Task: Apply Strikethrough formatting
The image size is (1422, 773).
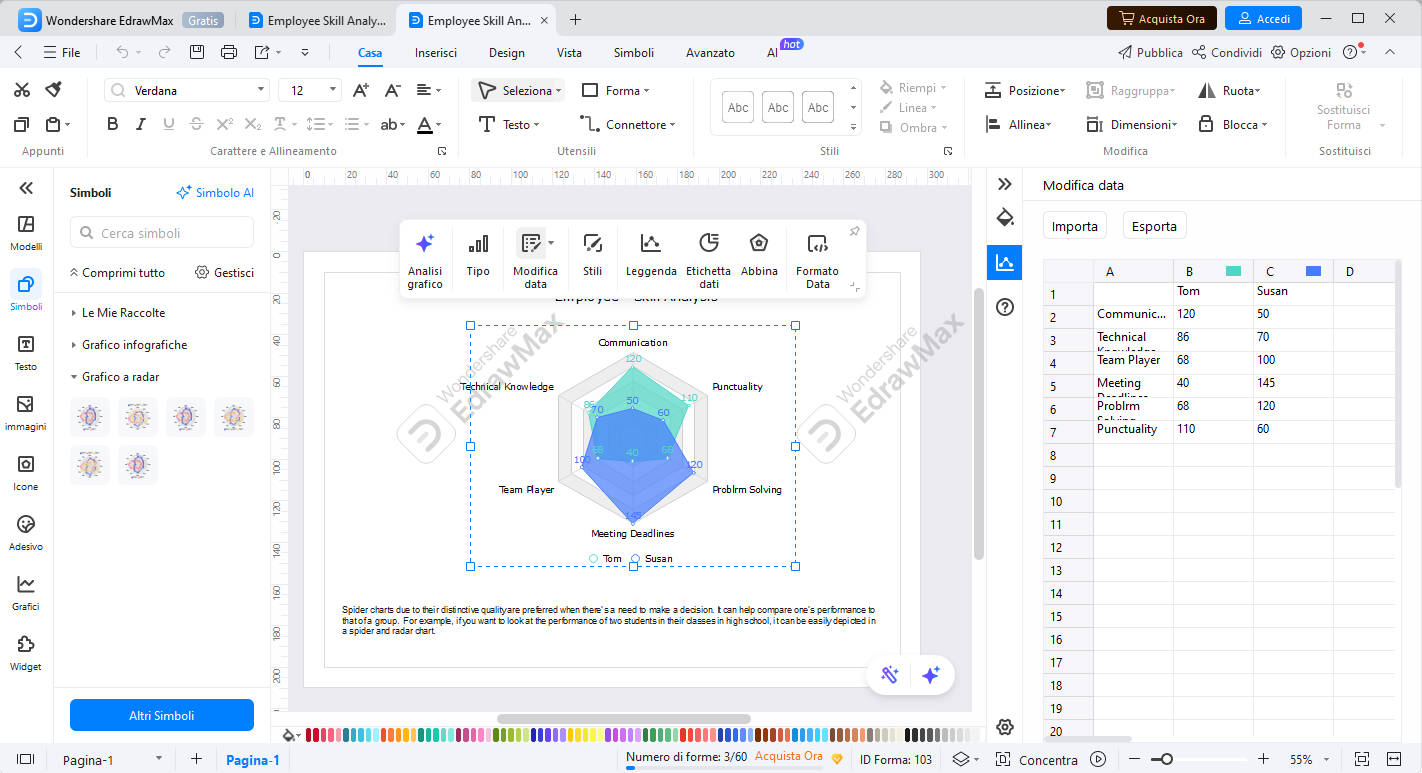Action: point(196,125)
